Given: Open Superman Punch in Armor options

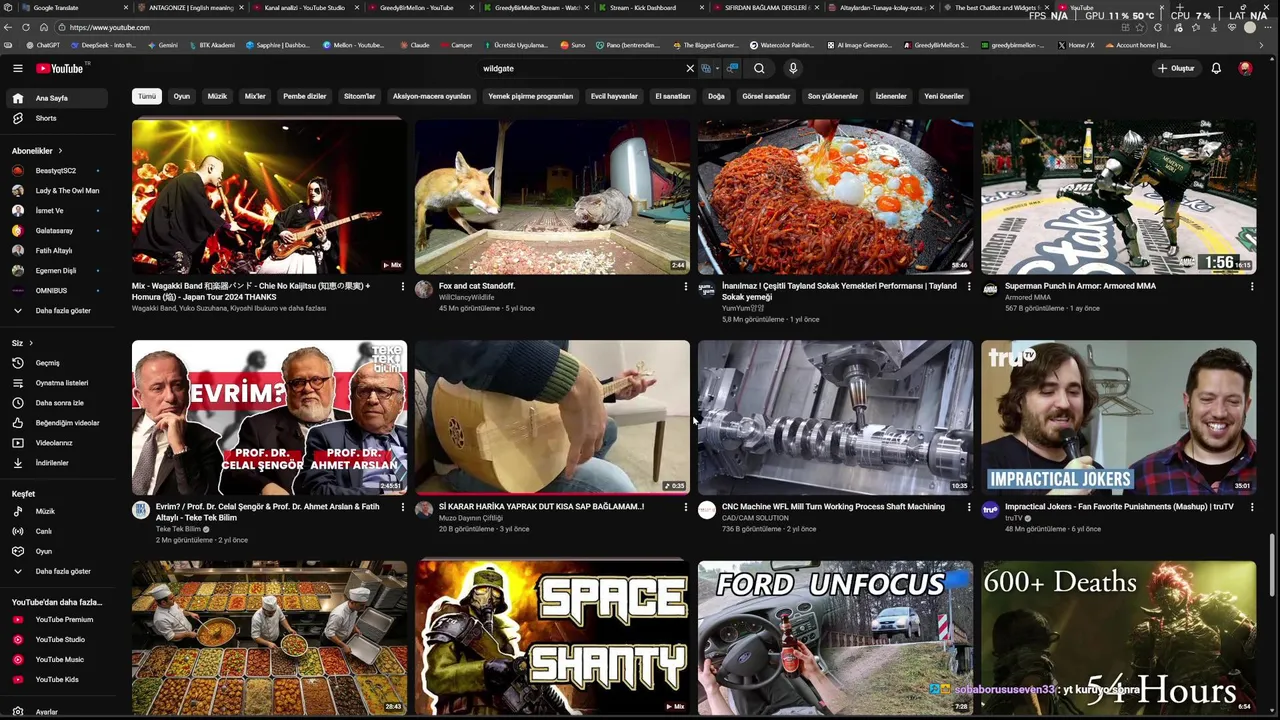Looking at the screenshot, I should click(1252, 286).
